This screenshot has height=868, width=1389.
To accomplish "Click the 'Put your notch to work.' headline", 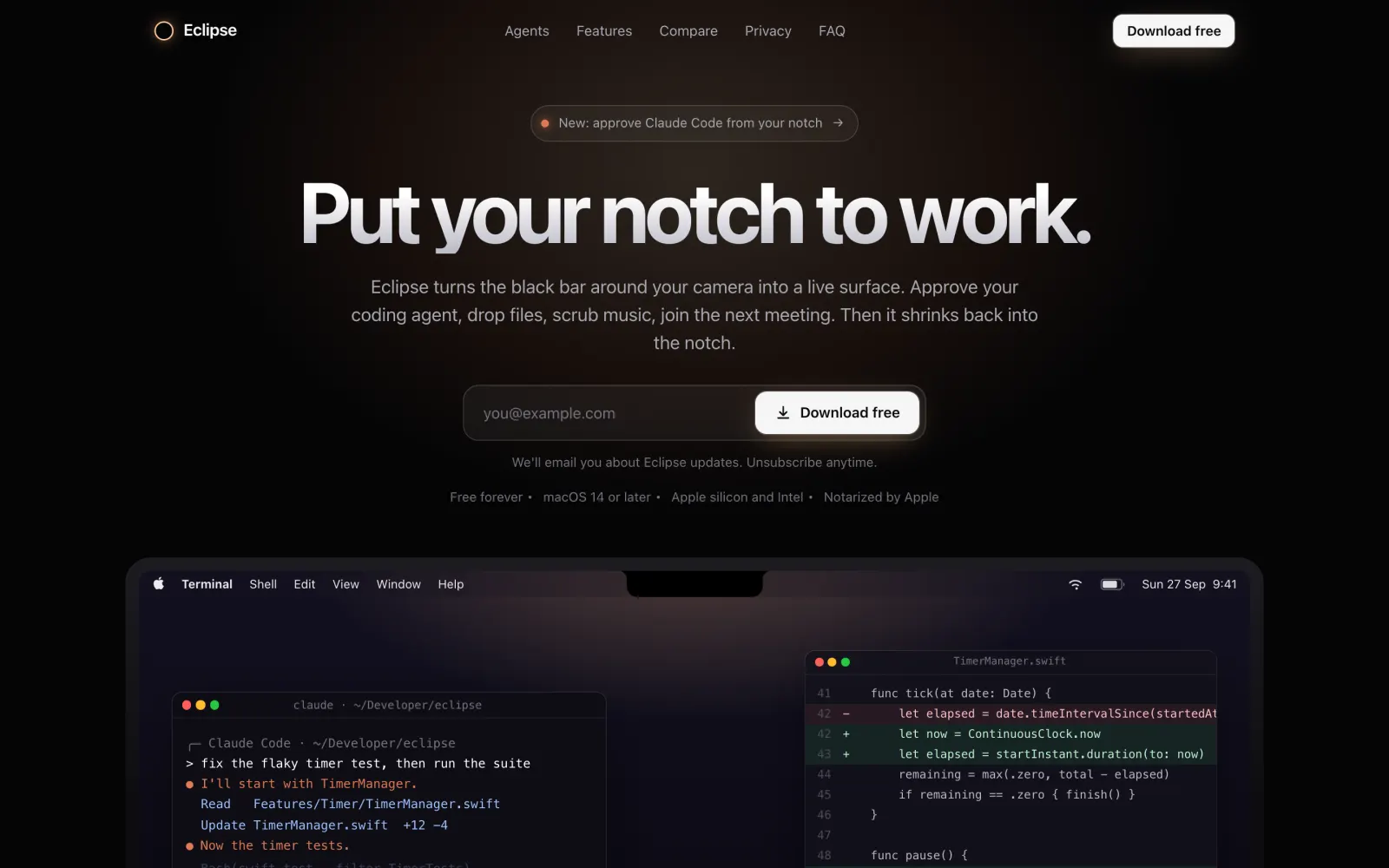I will (x=694, y=215).
